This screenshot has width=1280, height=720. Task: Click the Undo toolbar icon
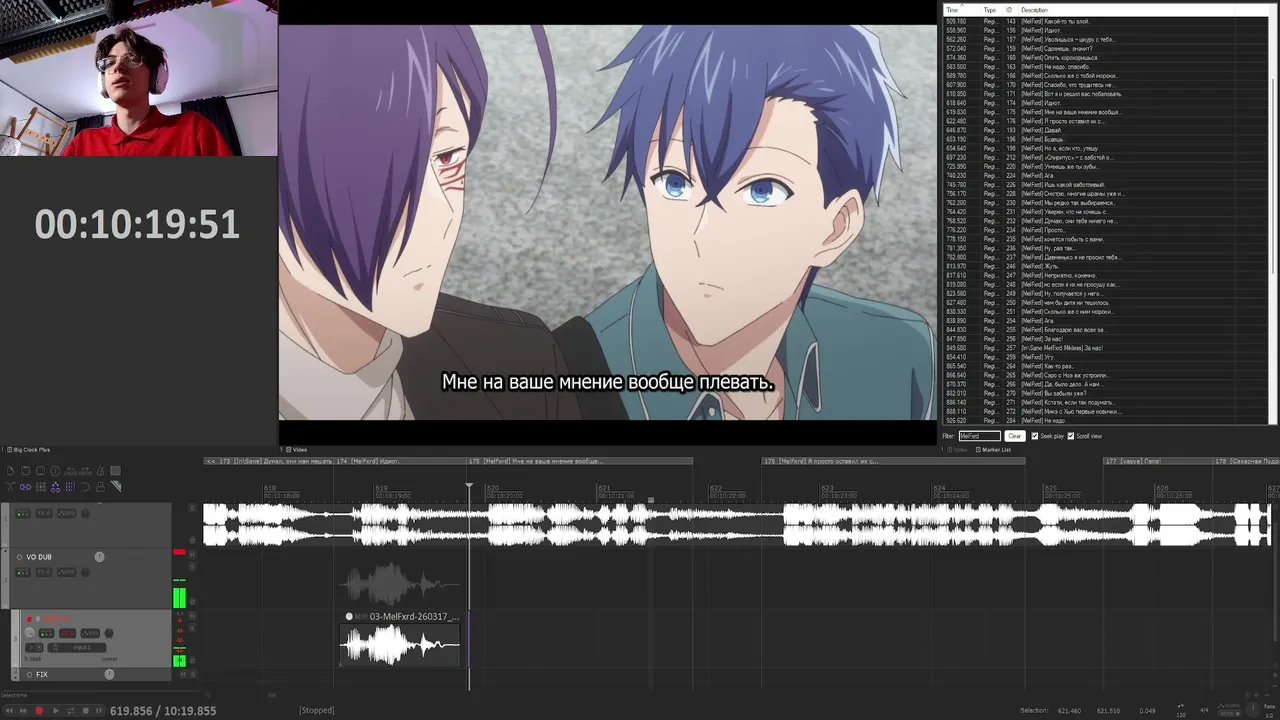(x=70, y=471)
